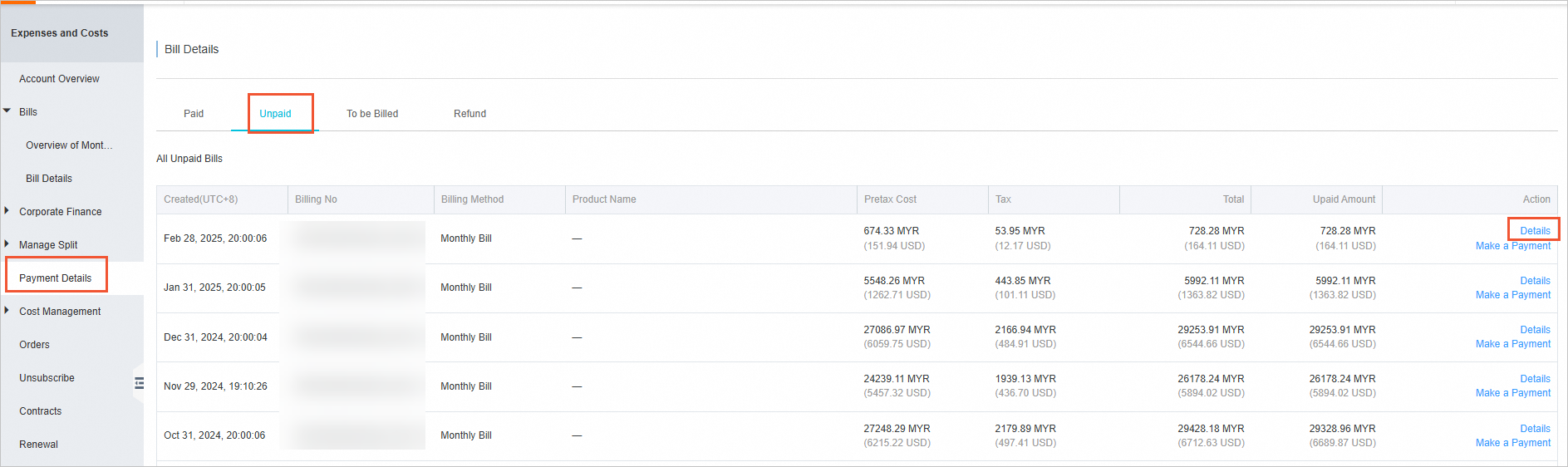Select the Unpaid tab
The width and height of the screenshot is (1568, 467).
click(275, 114)
